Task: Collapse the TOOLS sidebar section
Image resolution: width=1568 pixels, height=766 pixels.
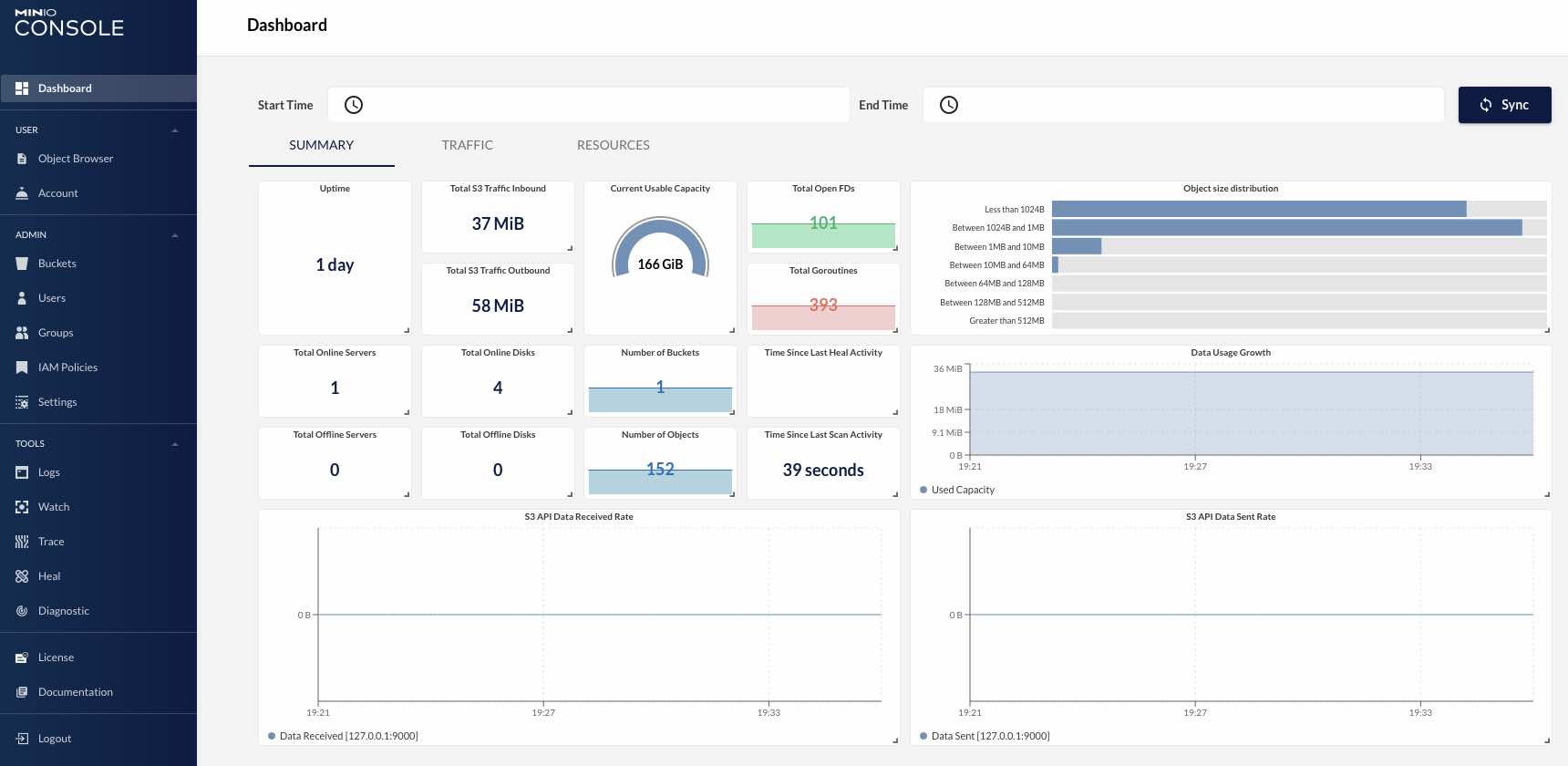Action: [175, 444]
